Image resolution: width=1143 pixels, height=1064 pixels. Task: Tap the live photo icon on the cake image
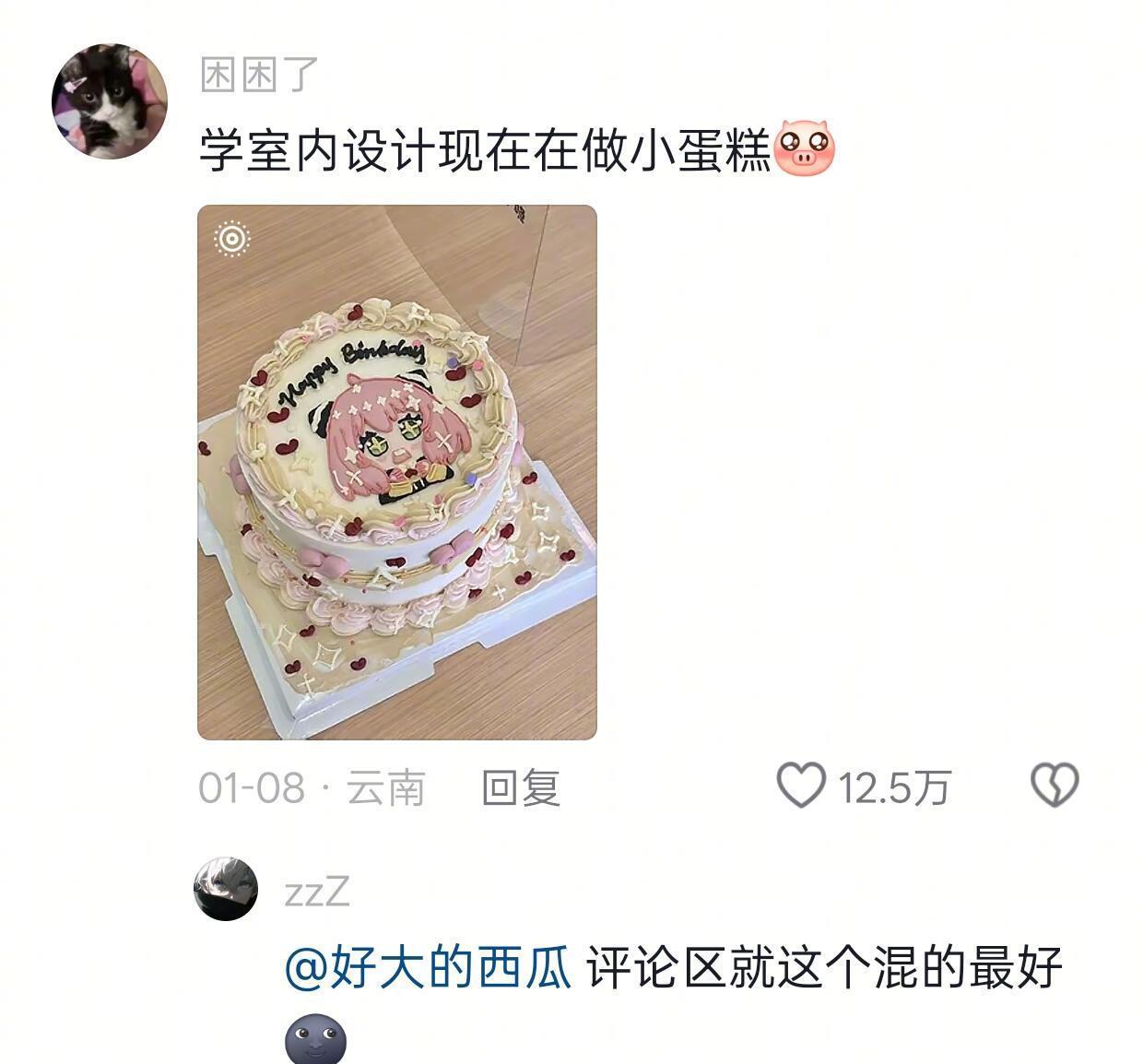(232, 239)
